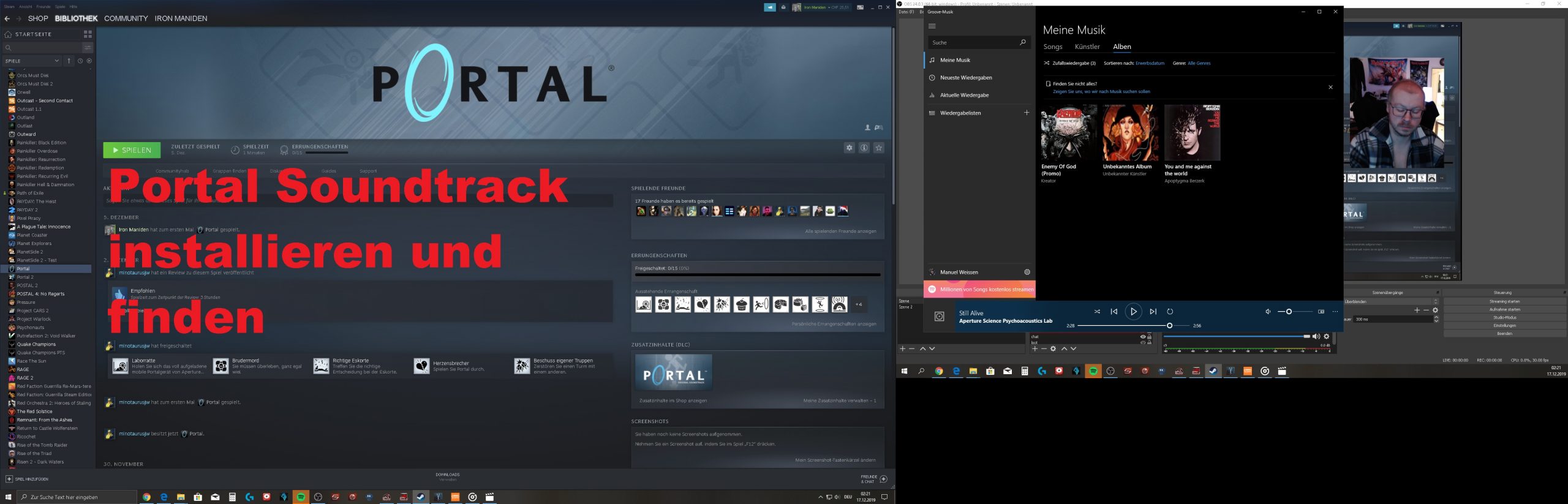1568x504 pixels.
Task: Open the Portal soundtrack DLC thumbnail
Action: click(x=673, y=372)
